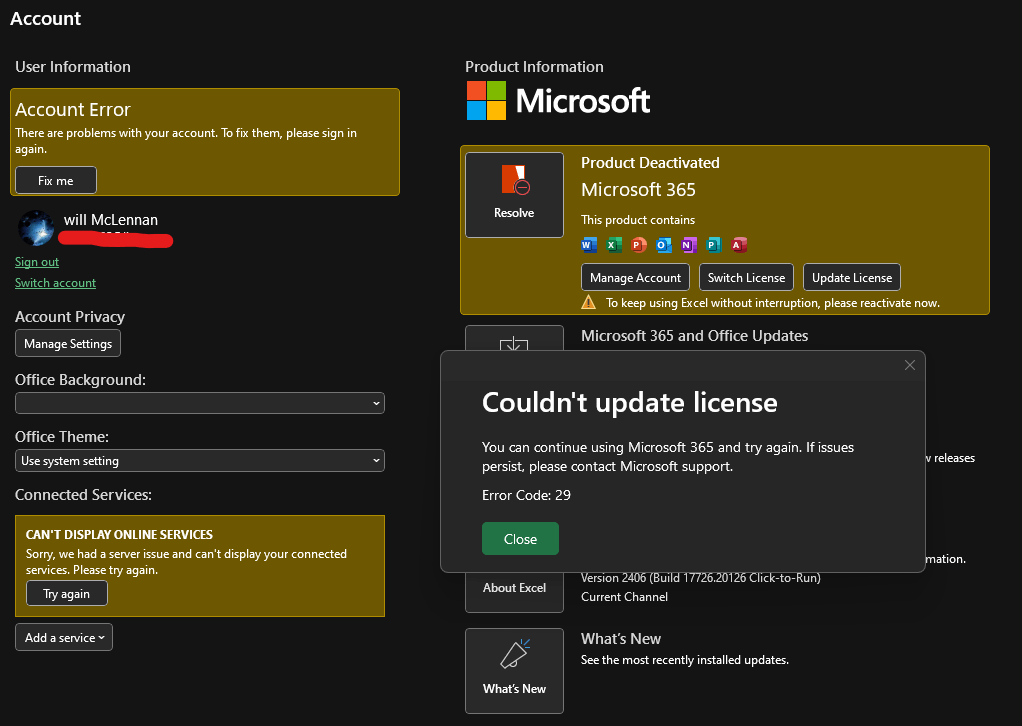Click the PowerPoint app icon

(639, 245)
